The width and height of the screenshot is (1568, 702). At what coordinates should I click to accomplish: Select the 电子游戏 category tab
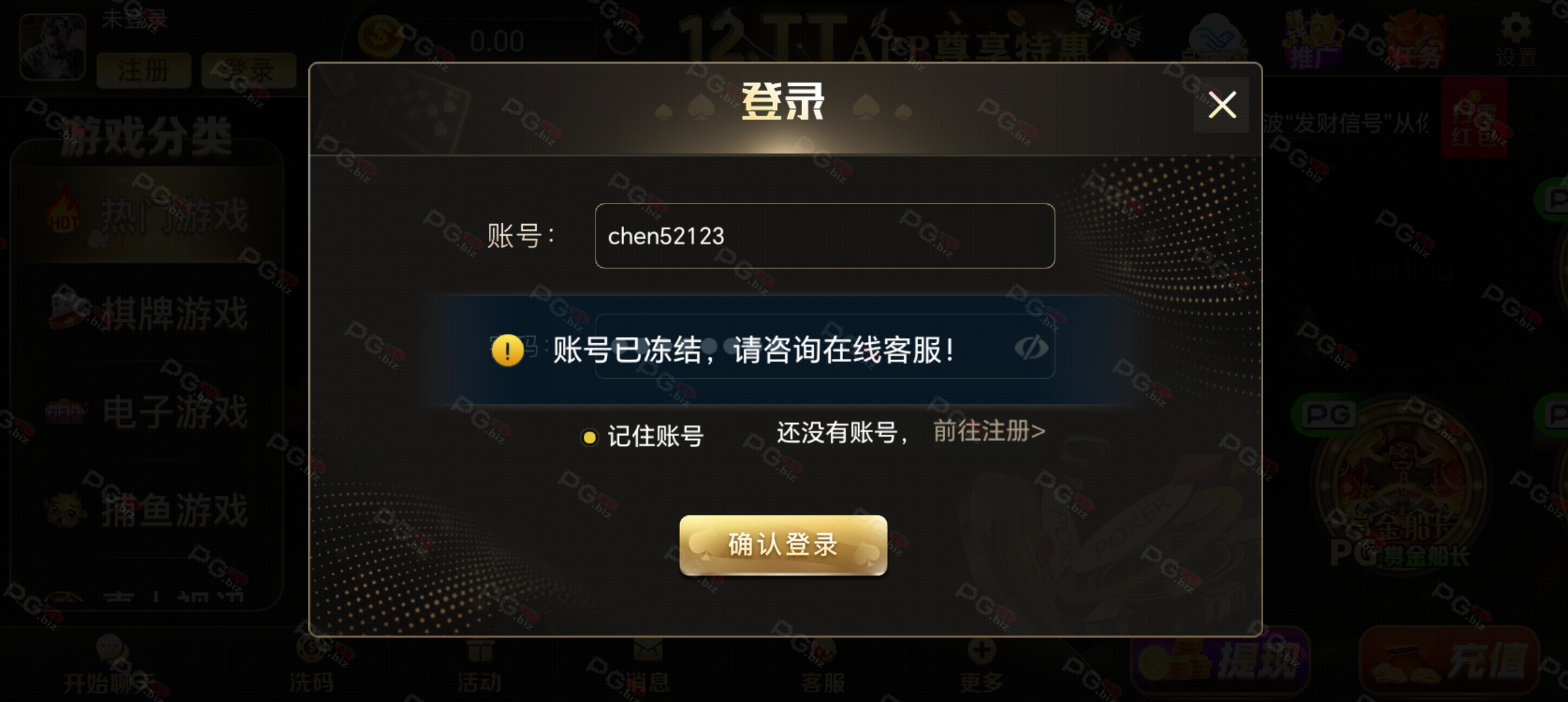tap(148, 411)
